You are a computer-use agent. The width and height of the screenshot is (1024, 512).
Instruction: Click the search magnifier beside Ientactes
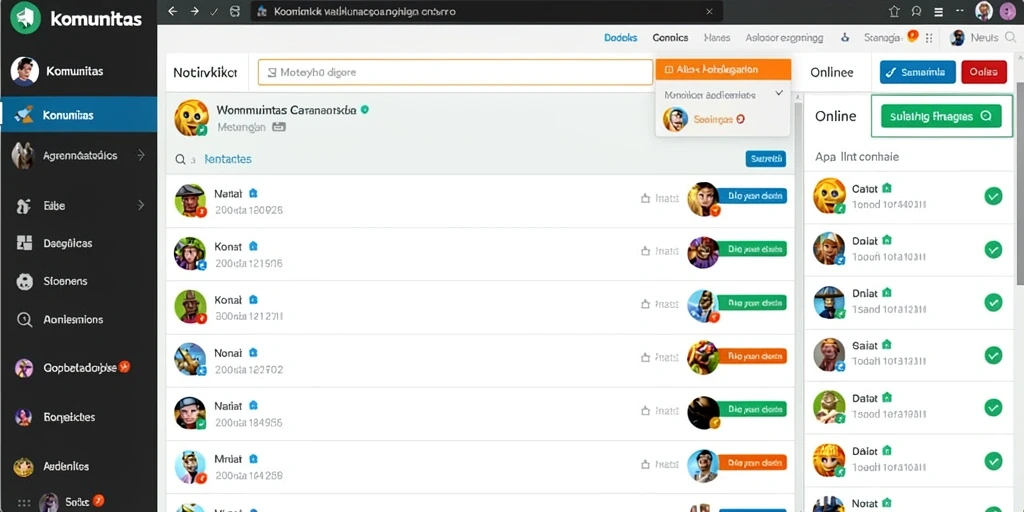(181, 159)
